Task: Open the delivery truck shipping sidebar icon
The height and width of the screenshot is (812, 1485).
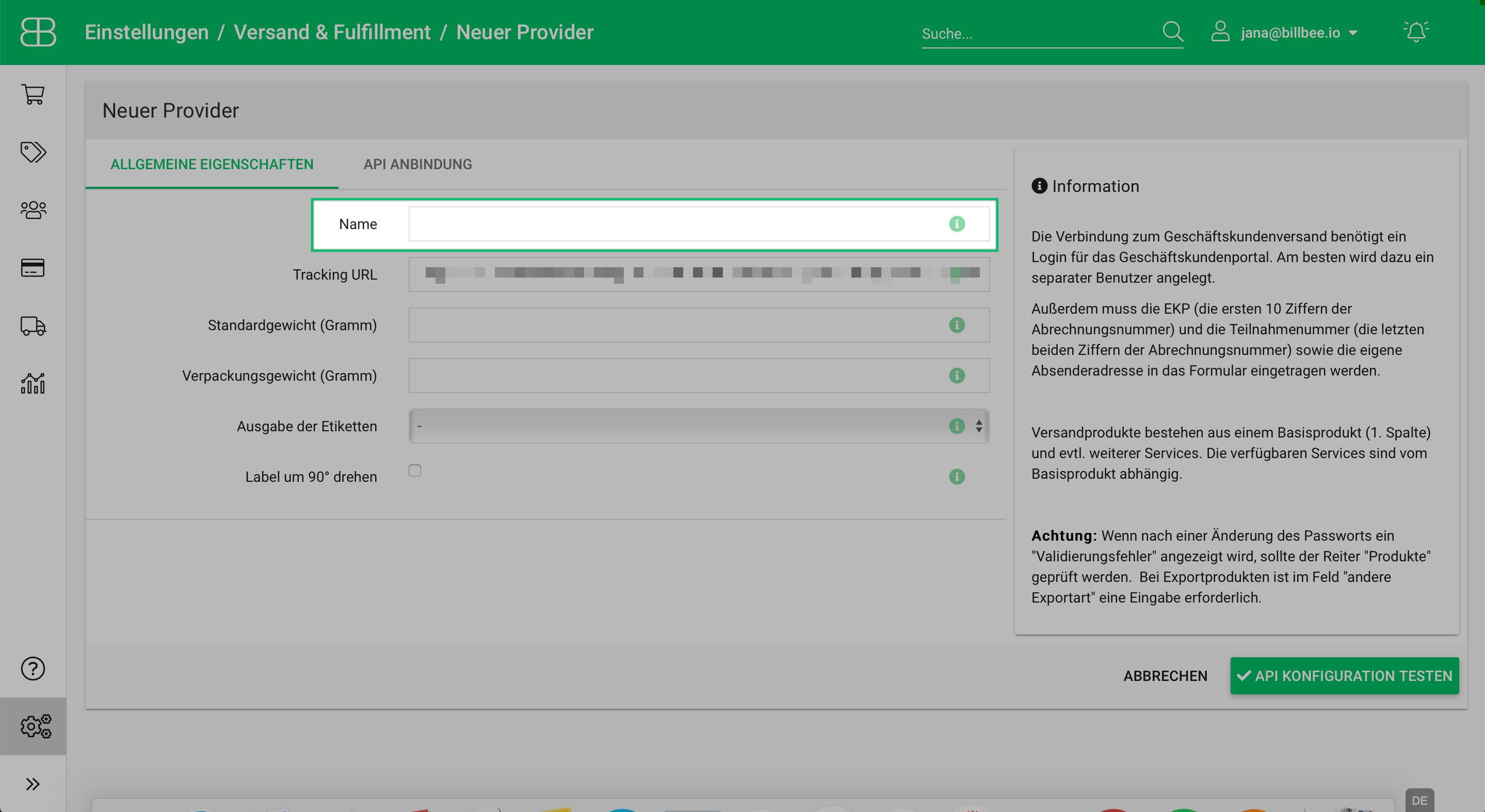Action: [33, 326]
